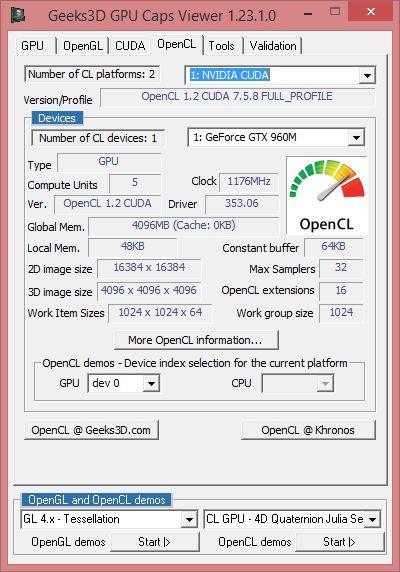400x572 pixels.
Task: Maximize the GPU Caps Viewer window
Action: coord(334,12)
